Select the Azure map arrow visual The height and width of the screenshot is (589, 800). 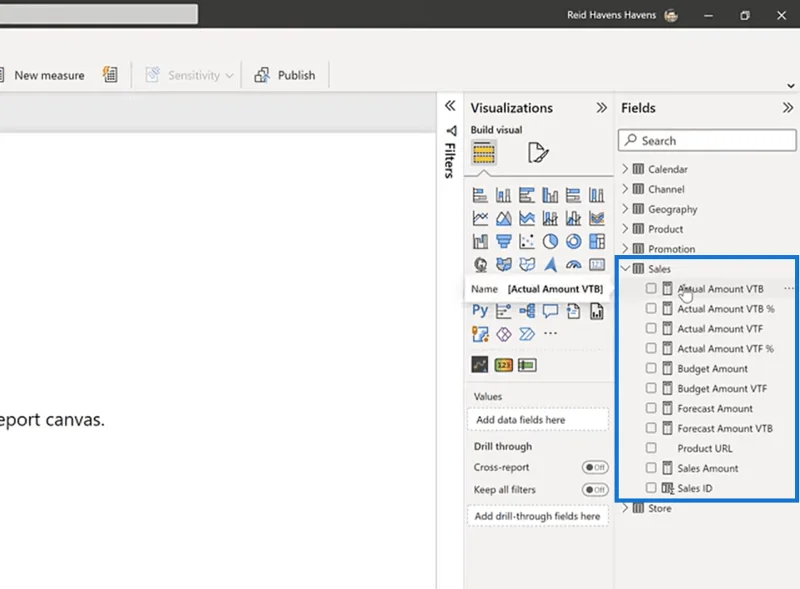(x=550, y=264)
